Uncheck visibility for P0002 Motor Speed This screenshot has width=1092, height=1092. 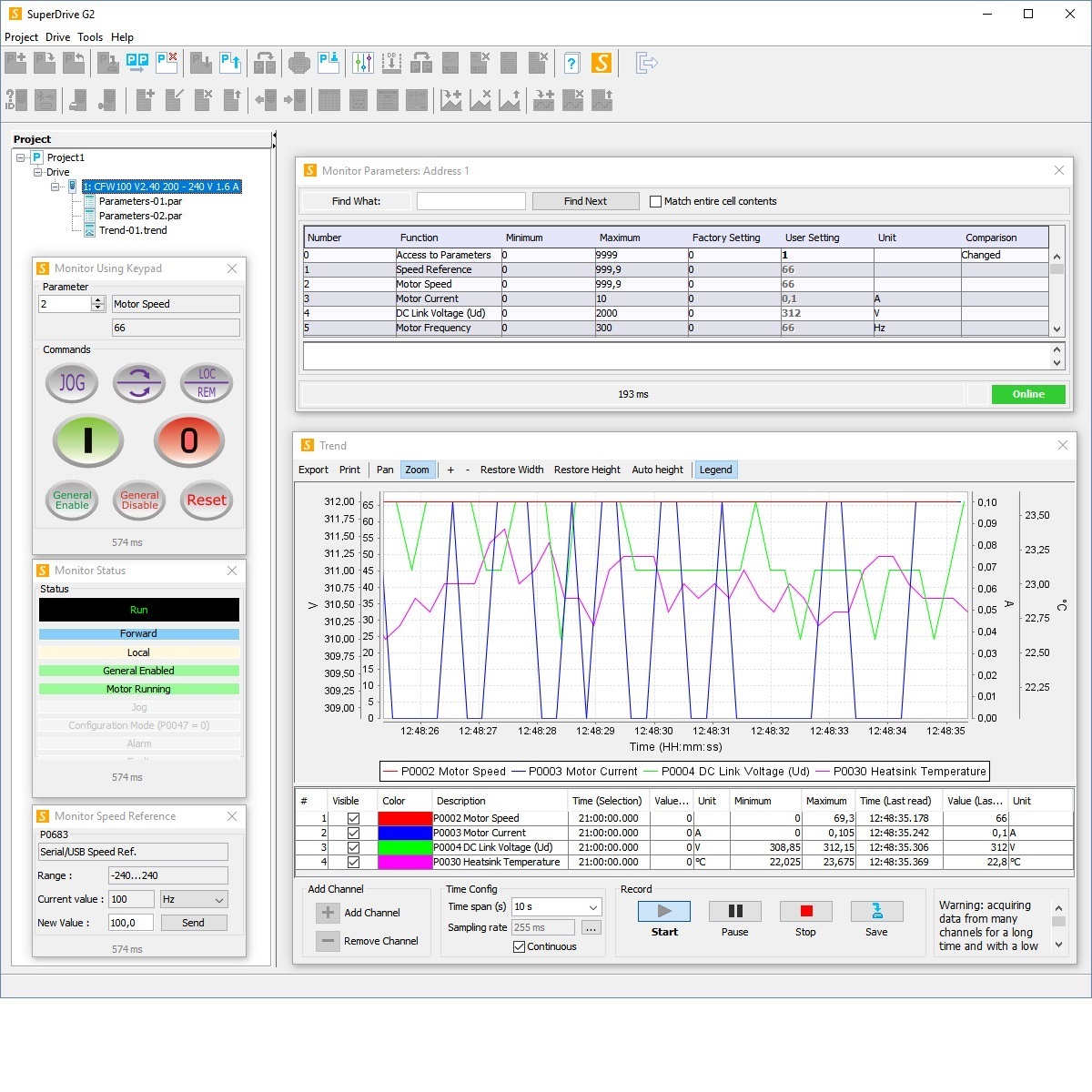pos(353,818)
